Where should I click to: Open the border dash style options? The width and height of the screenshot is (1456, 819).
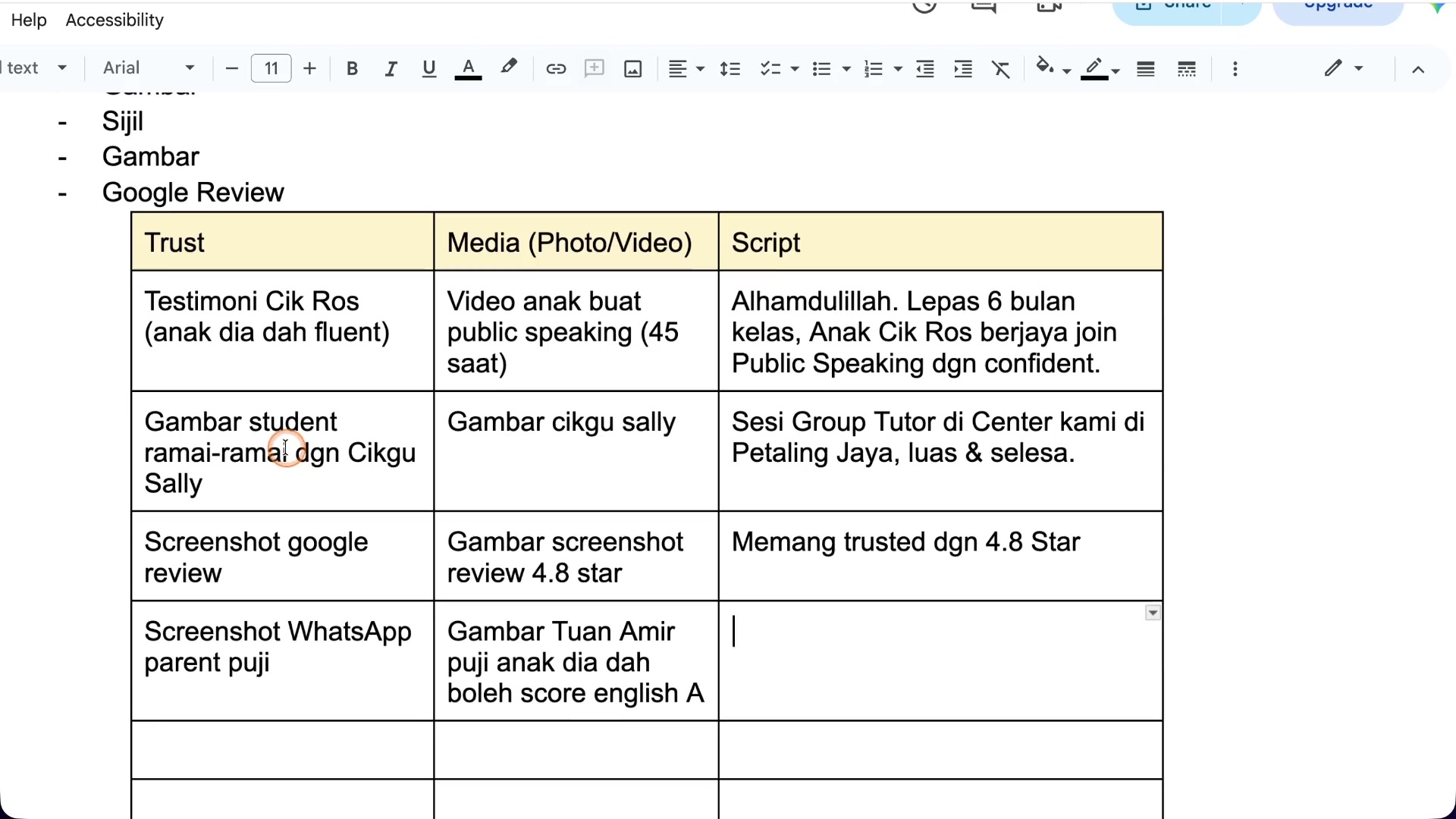[1187, 69]
